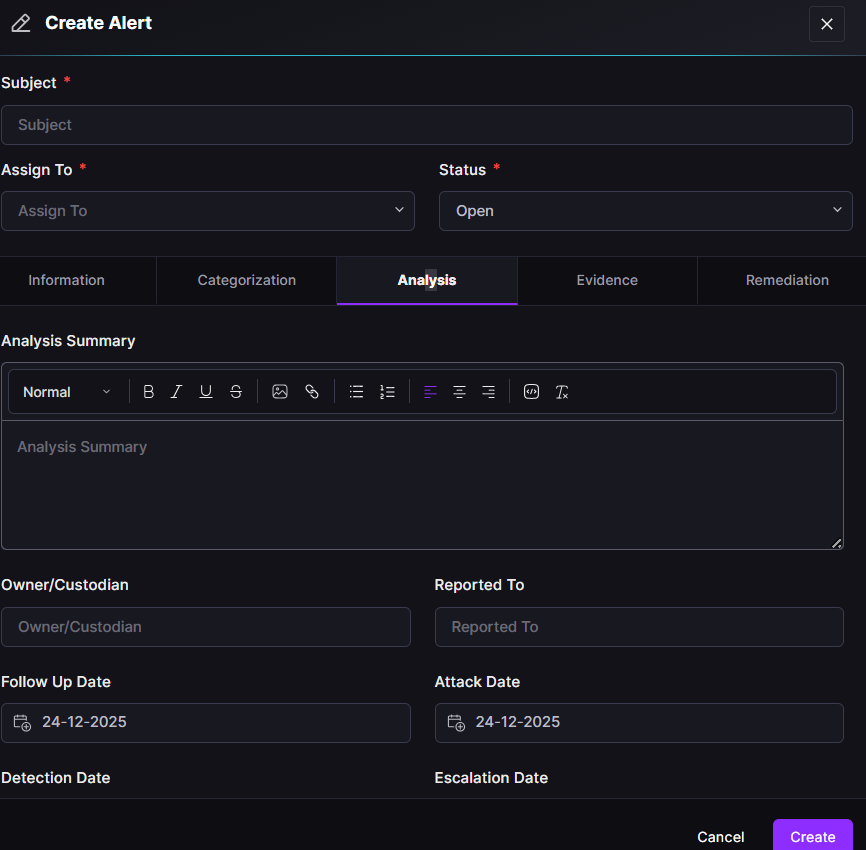The width and height of the screenshot is (866, 850).
Task: Align text to the left
Action: pos(430,392)
